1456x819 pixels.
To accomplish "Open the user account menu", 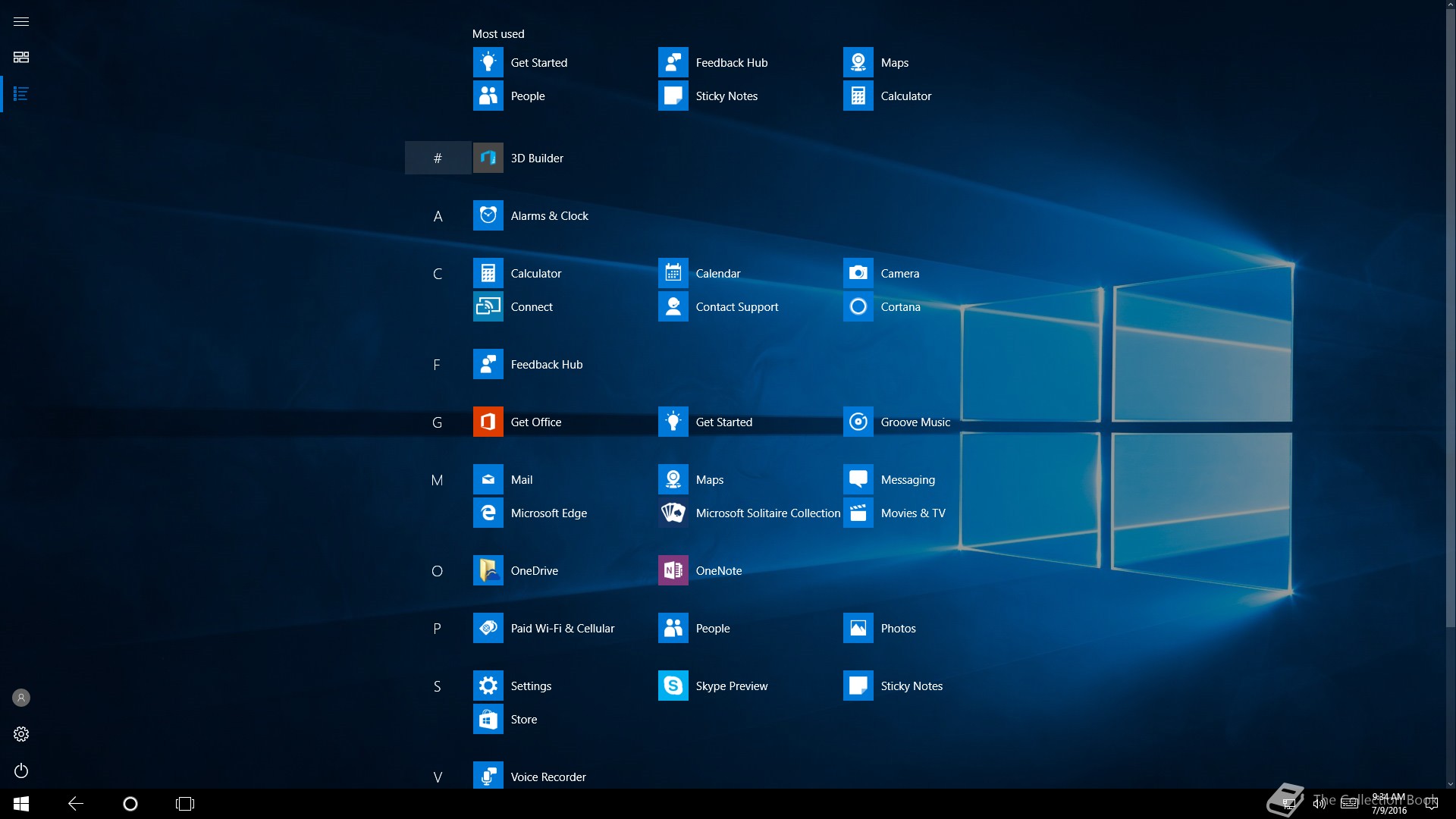I will coord(21,698).
